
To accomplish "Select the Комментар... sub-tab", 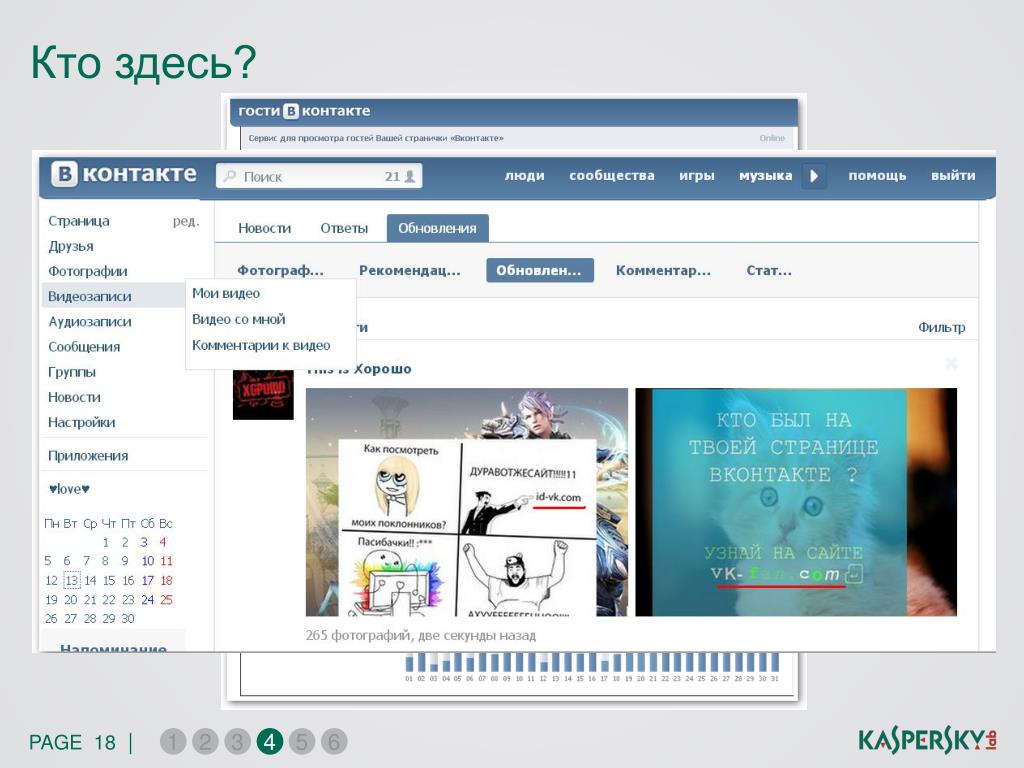I will (663, 270).
